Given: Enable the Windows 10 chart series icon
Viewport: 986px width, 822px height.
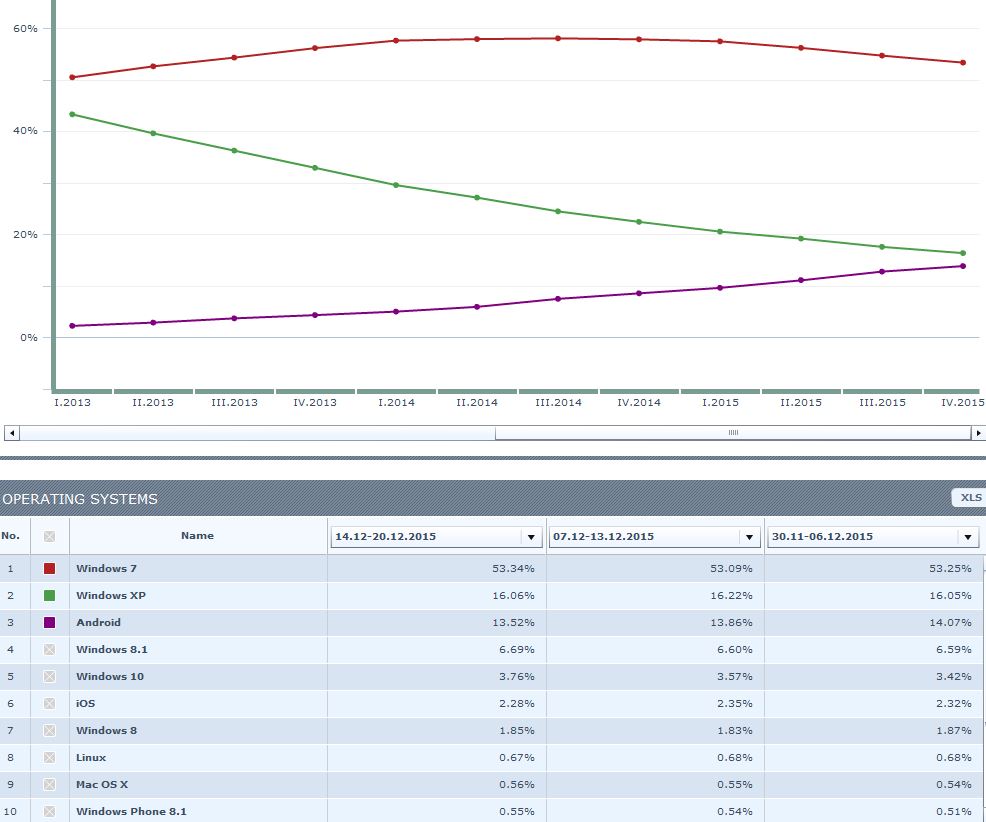Looking at the screenshot, I should click(50, 677).
